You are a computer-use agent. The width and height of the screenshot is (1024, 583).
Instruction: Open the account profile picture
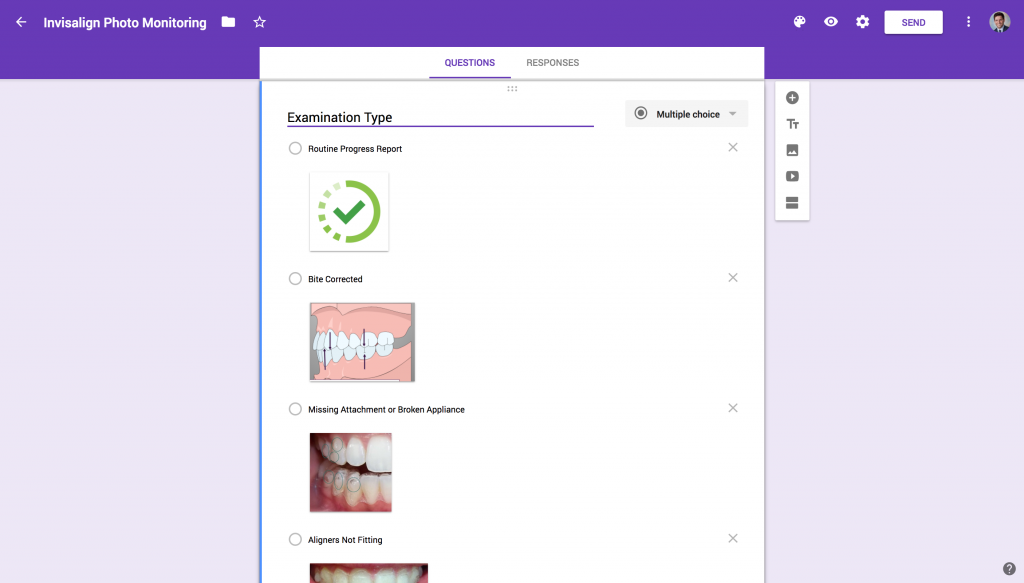pos(999,22)
